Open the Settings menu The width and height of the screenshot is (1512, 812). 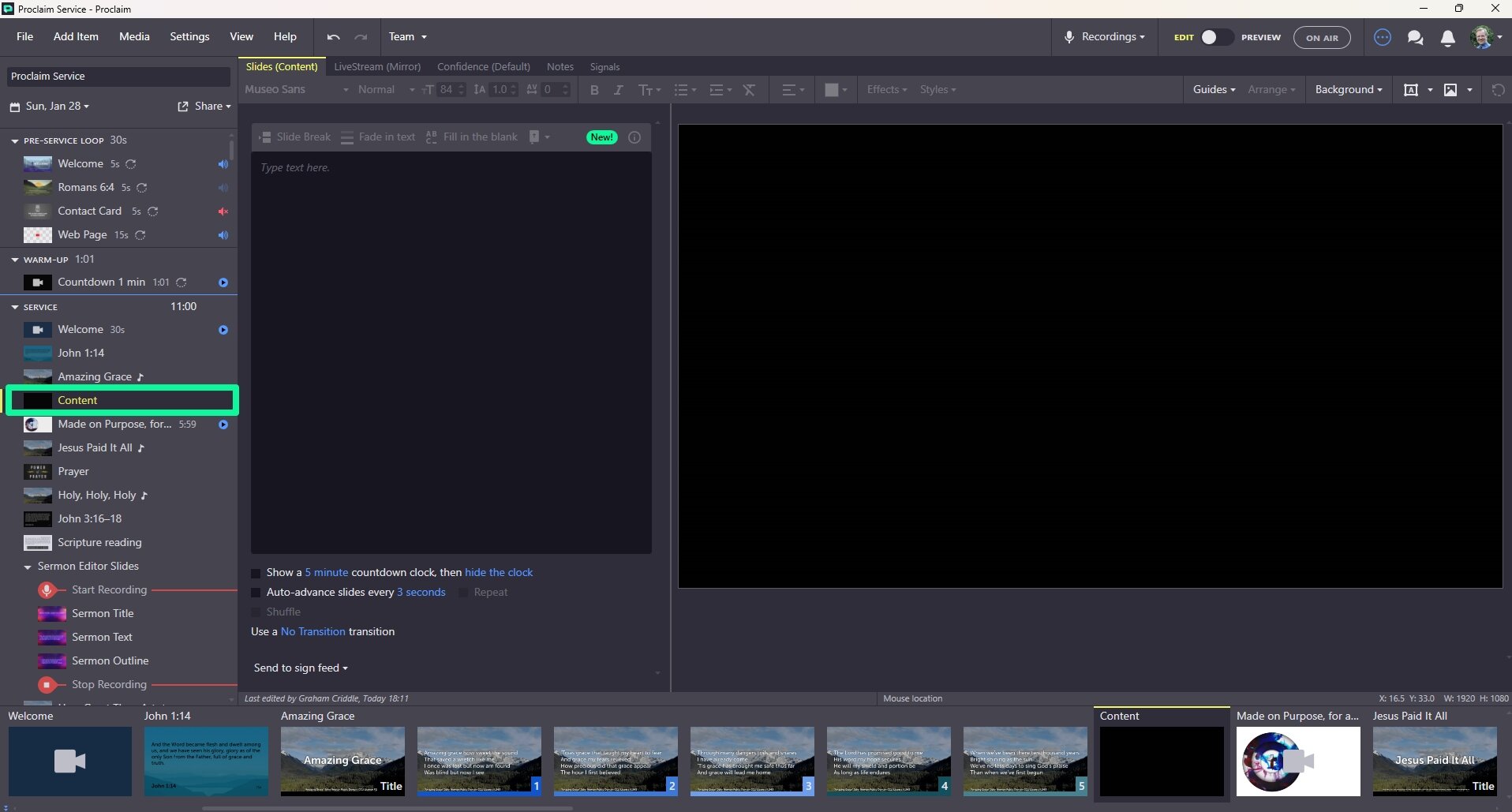189,36
